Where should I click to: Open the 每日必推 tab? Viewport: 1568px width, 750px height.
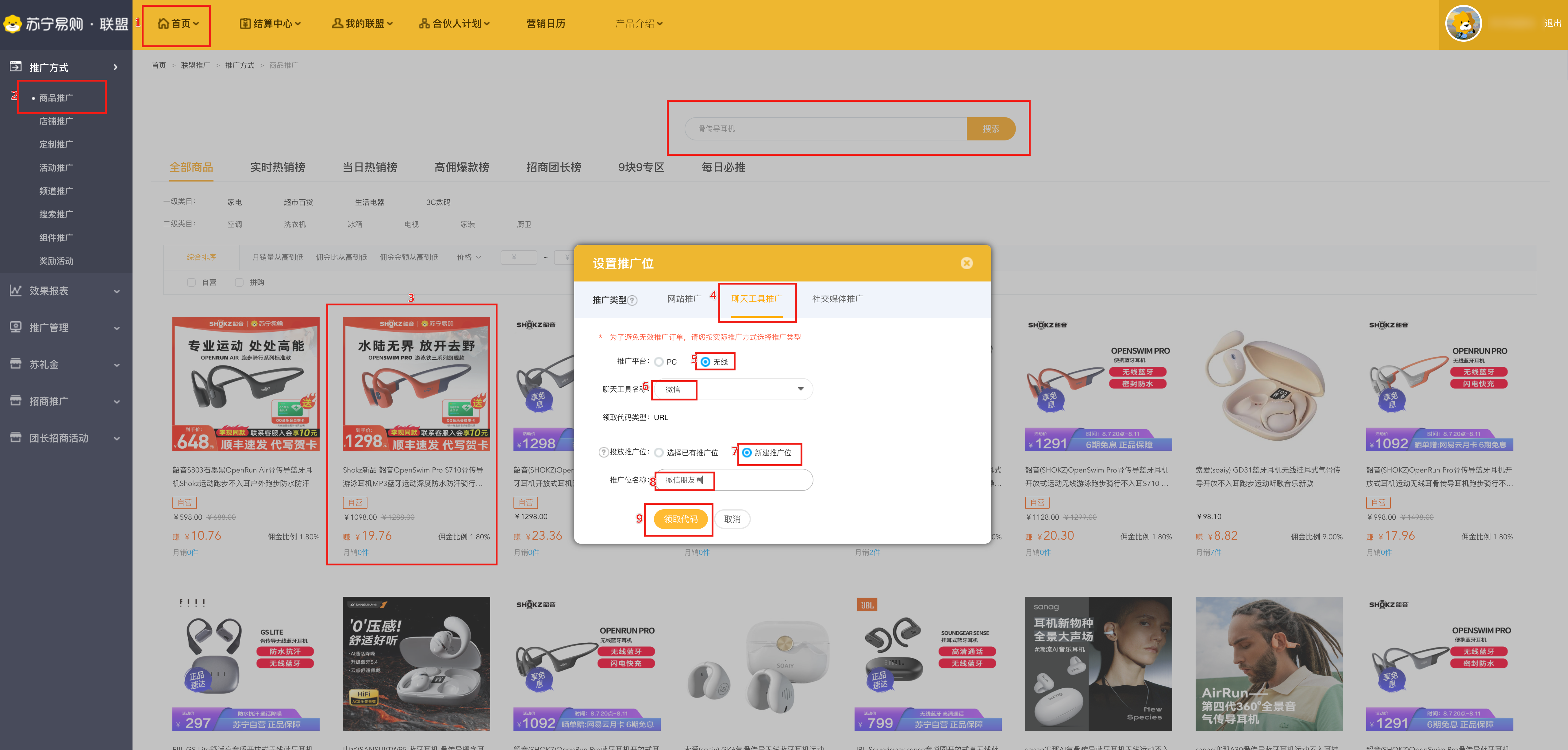[x=723, y=167]
